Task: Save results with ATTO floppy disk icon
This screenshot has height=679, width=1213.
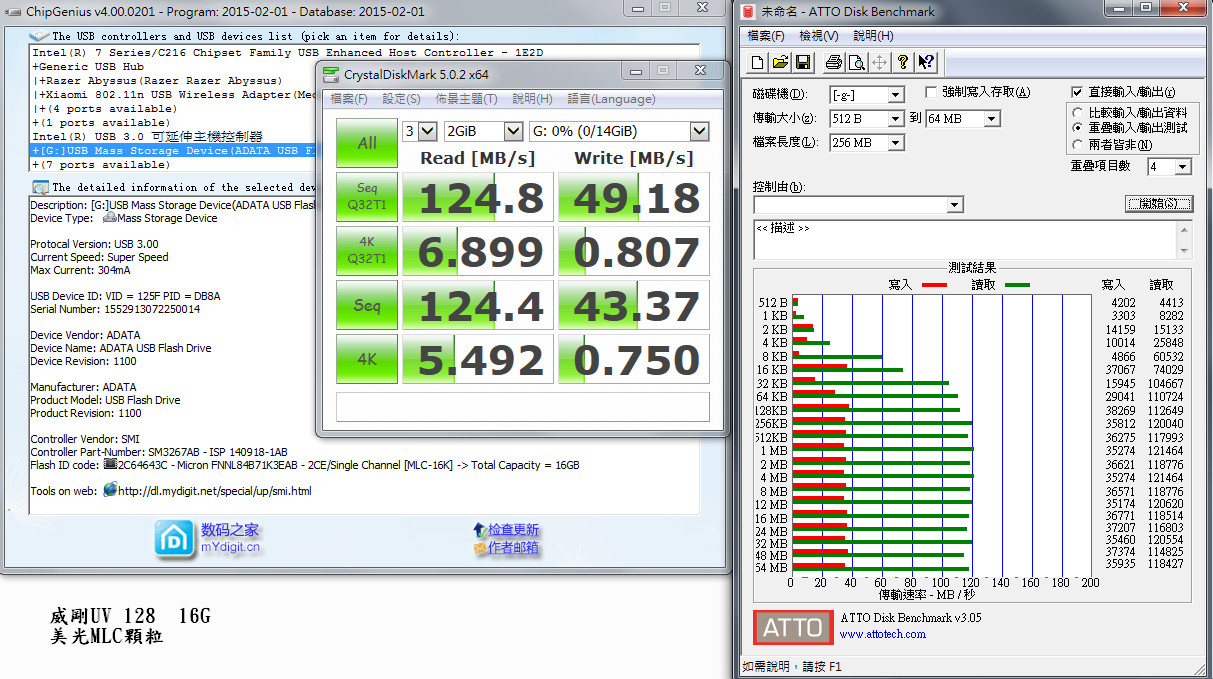Action: (x=802, y=62)
